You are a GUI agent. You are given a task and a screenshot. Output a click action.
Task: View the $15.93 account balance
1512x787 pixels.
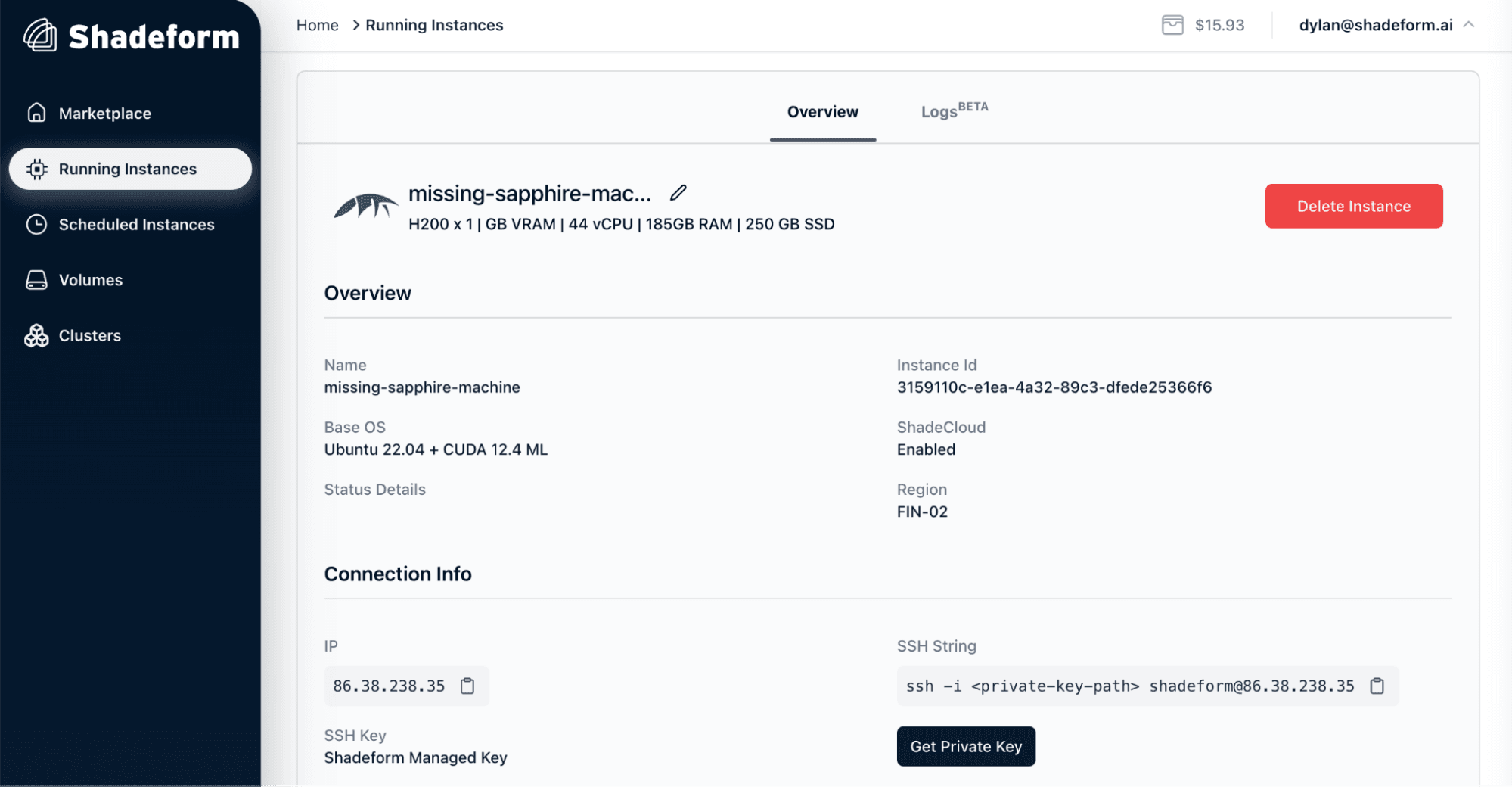point(1219,25)
